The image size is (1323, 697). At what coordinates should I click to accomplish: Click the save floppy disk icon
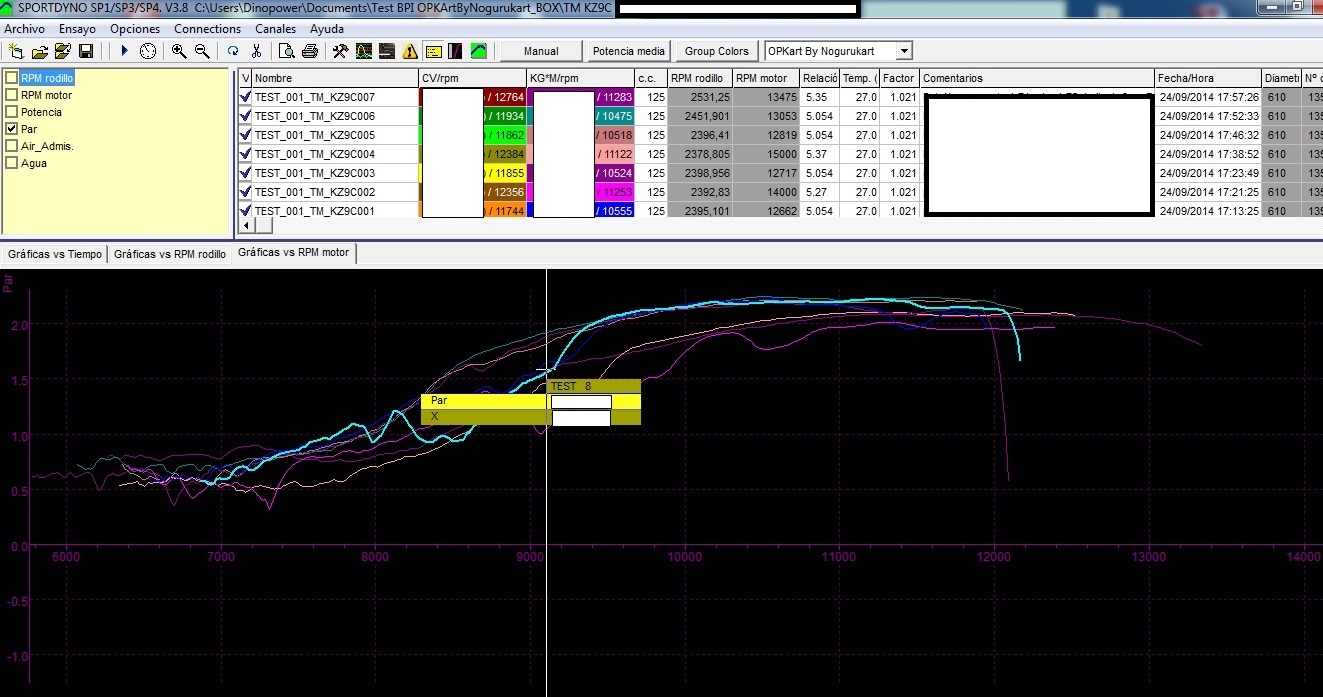tap(86, 51)
